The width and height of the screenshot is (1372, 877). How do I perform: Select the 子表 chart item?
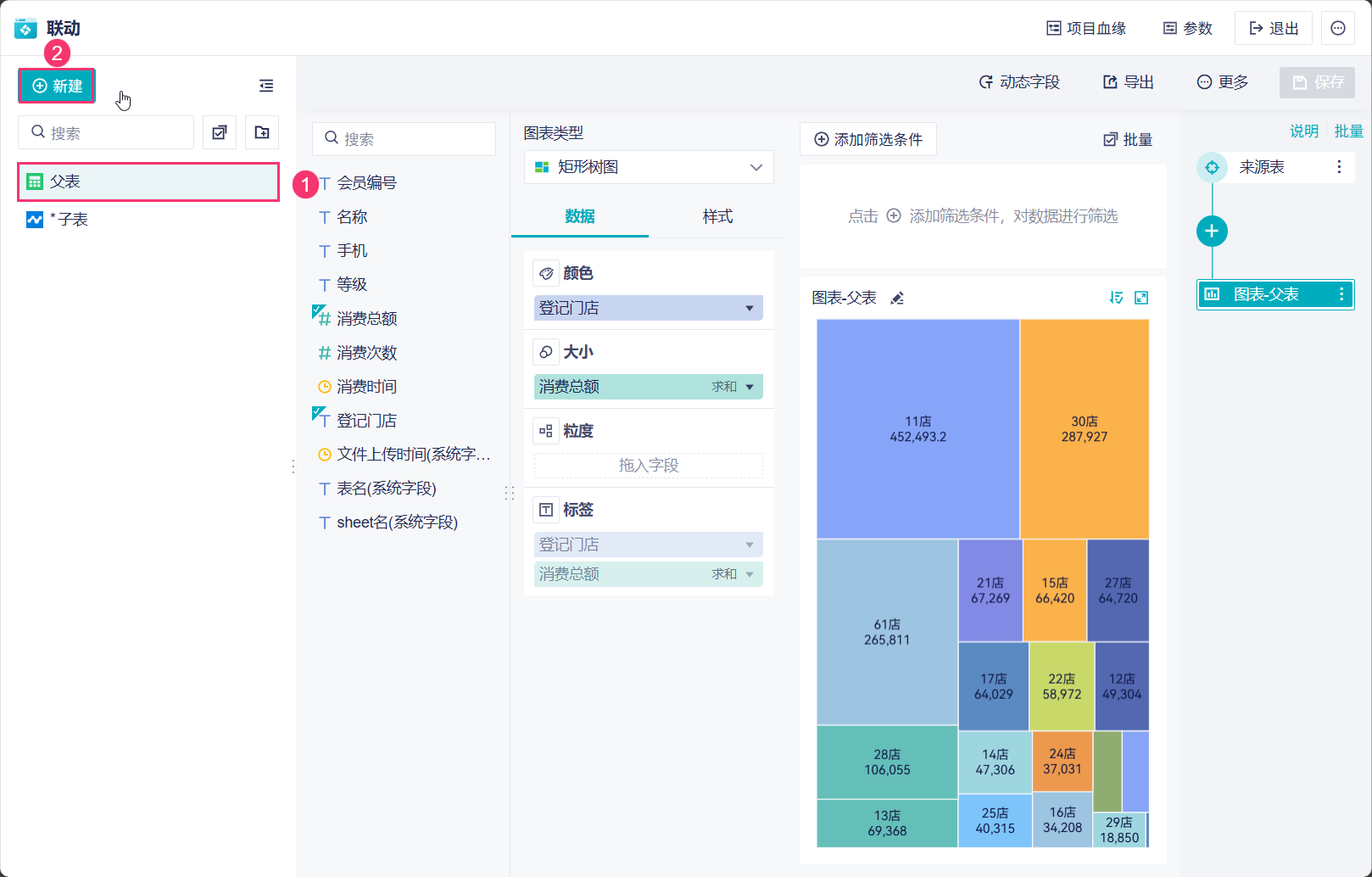tap(148, 220)
